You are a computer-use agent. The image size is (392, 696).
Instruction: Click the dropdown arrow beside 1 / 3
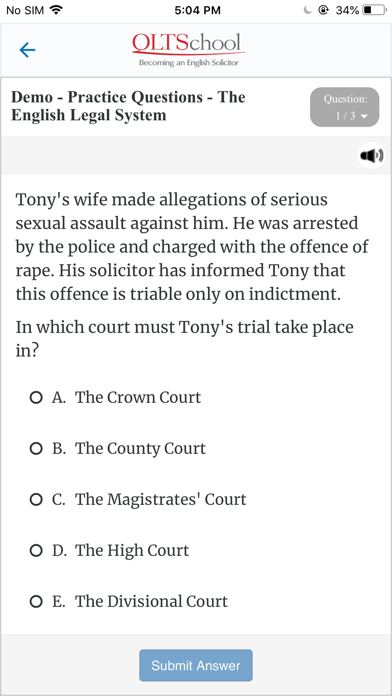pos(365,117)
